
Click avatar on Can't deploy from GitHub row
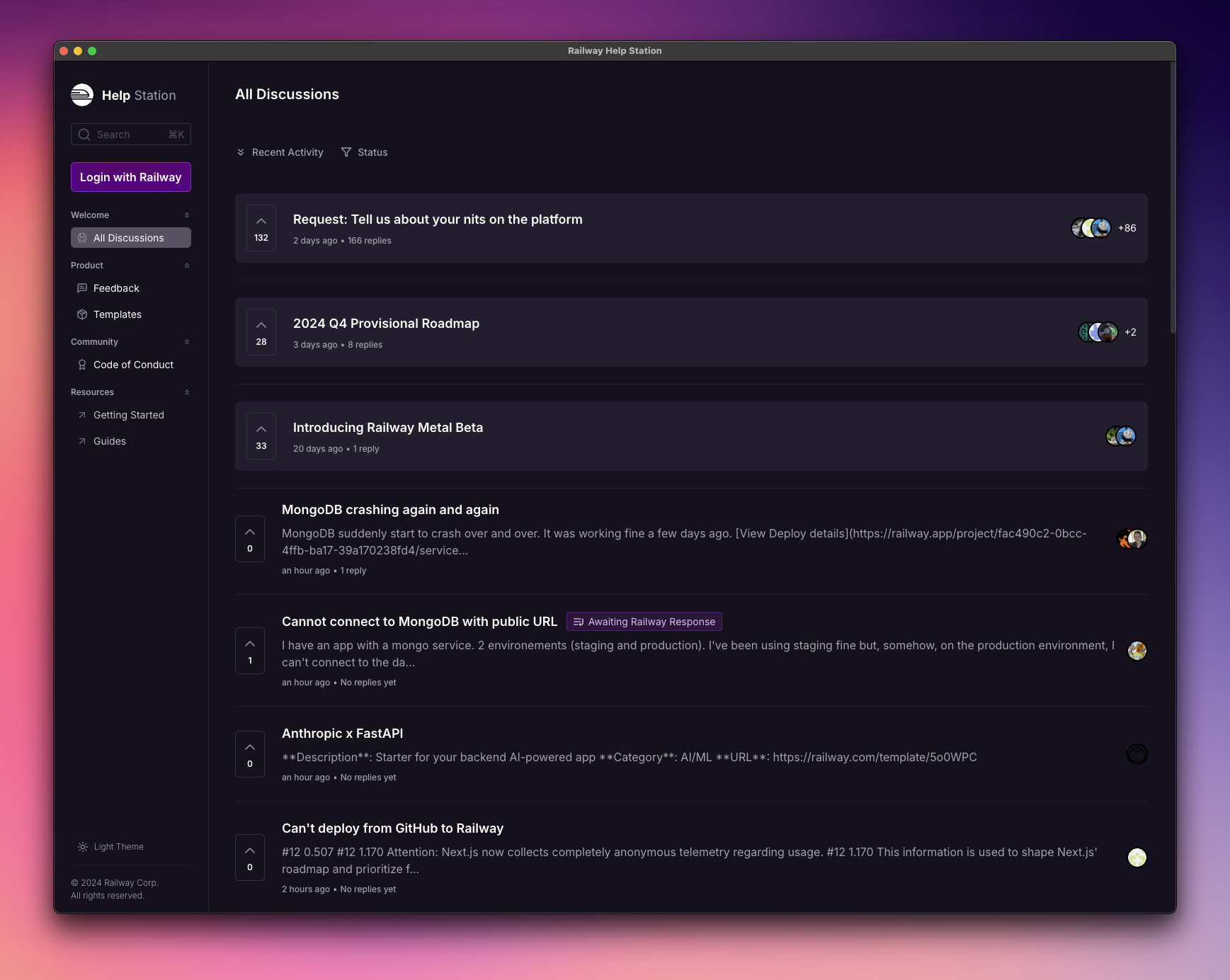(x=1137, y=857)
